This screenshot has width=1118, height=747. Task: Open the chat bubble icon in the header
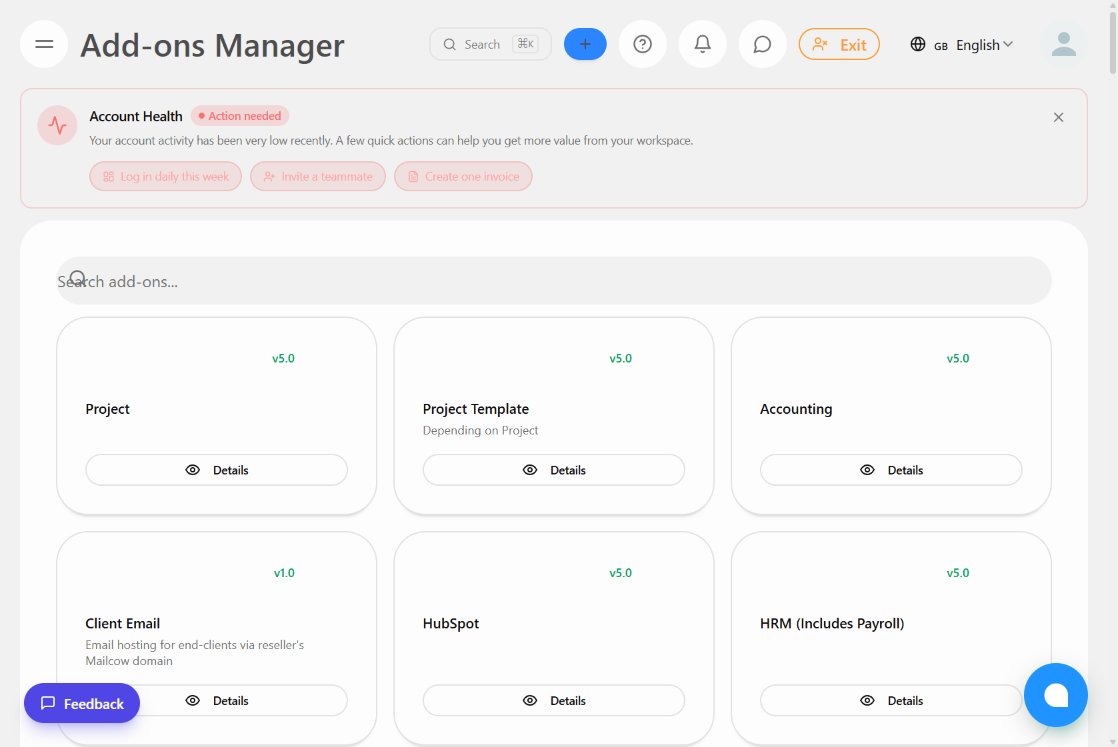click(762, 43)
